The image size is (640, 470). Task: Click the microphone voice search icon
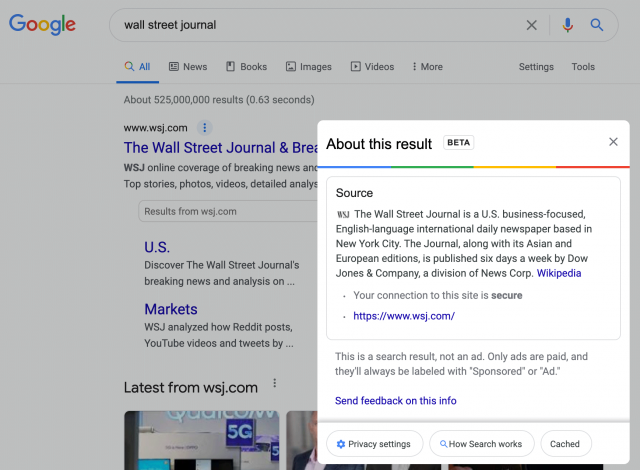pos(567,25)
